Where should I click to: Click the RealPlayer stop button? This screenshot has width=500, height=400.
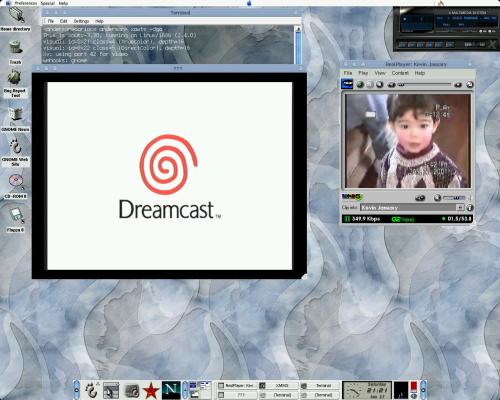pyautogui.click(x=380, y=85)
